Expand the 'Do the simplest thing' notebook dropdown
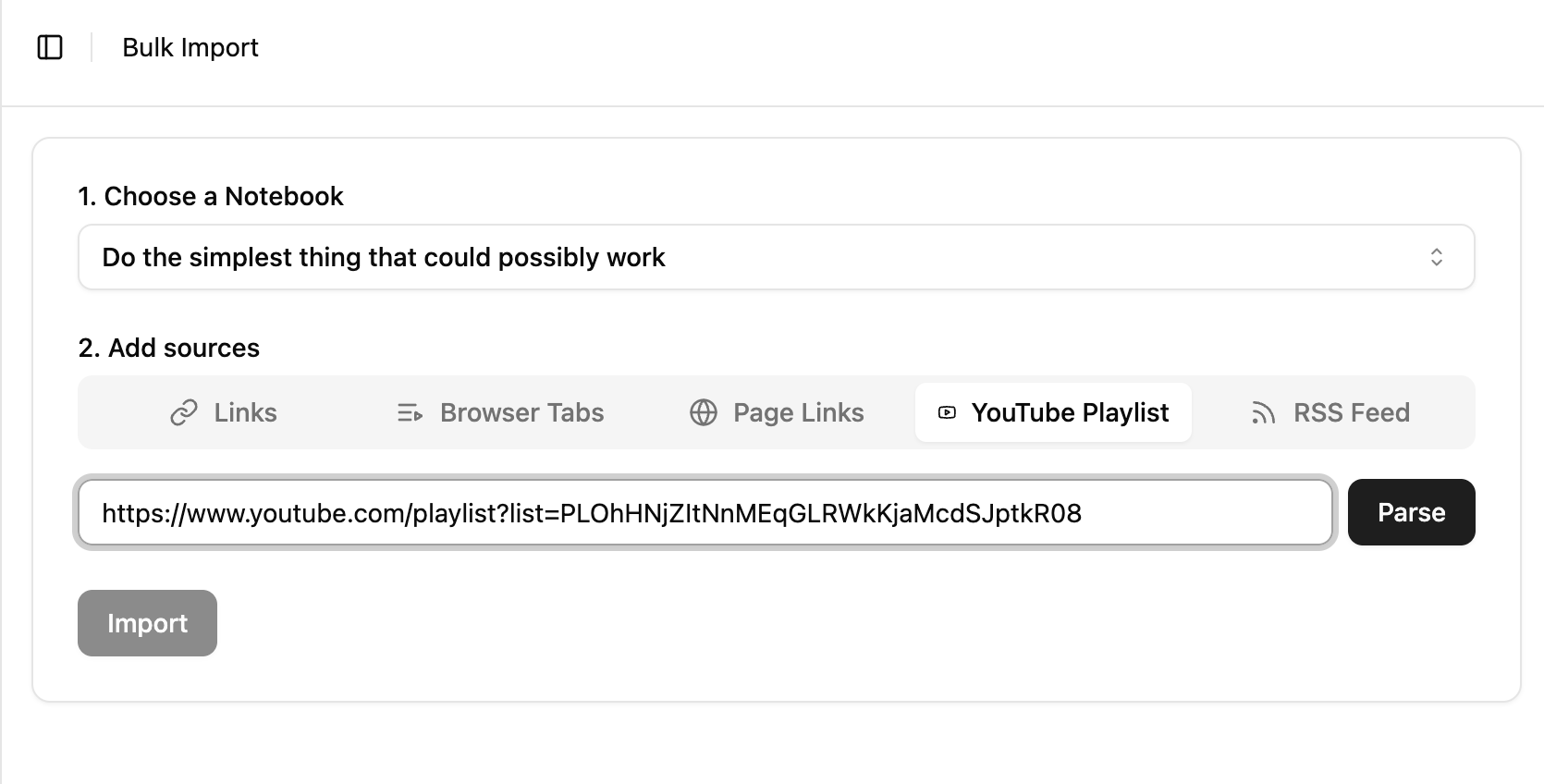The height and width of the screenshot is (784, 1544). 777,257
